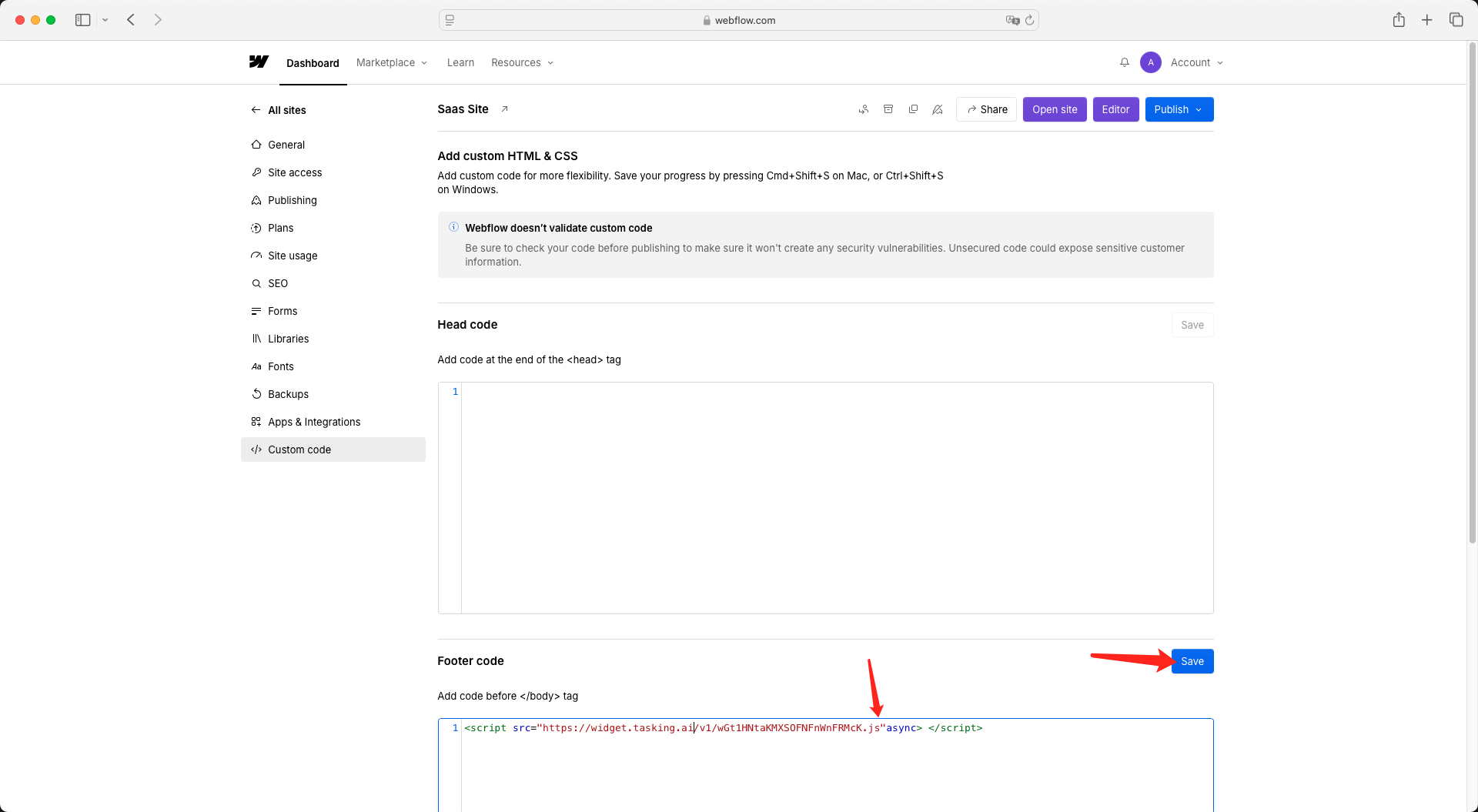
Task: Click the purple account avatar
Action: coord(1151,62)
